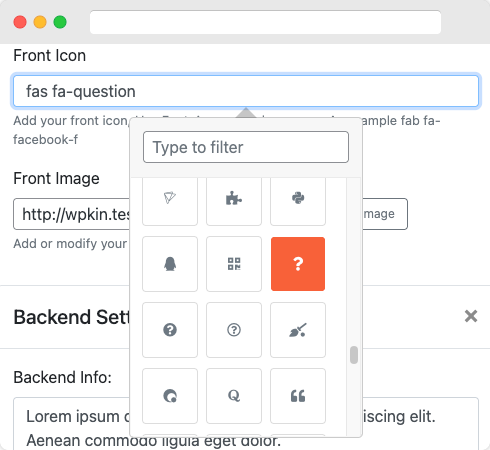The width and height of the screenshot is (490, 450).
Task: Select the QR code icon
Action: (x=234, y=264)
